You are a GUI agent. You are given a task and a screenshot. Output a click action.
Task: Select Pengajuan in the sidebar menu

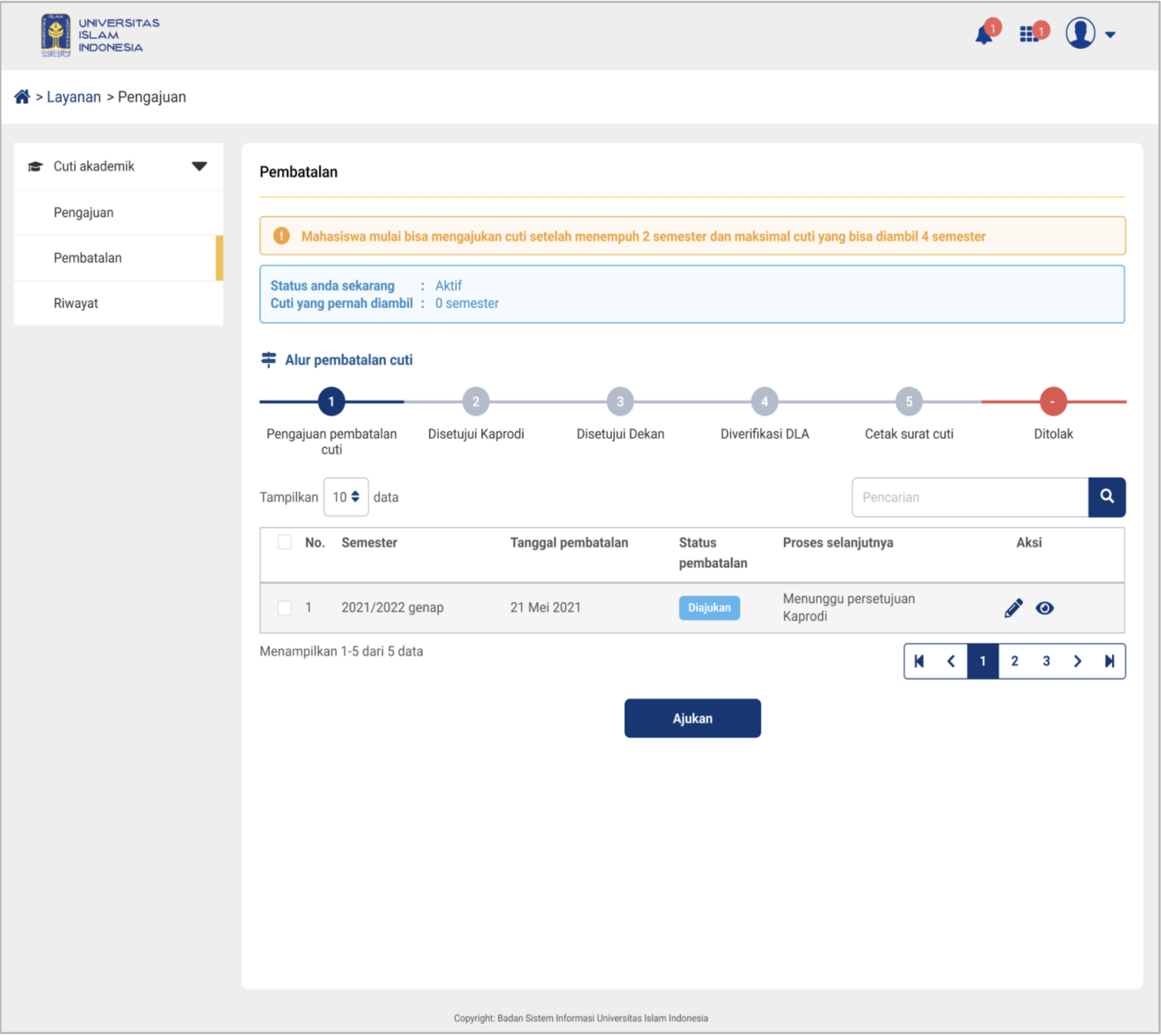coord(83,212)
